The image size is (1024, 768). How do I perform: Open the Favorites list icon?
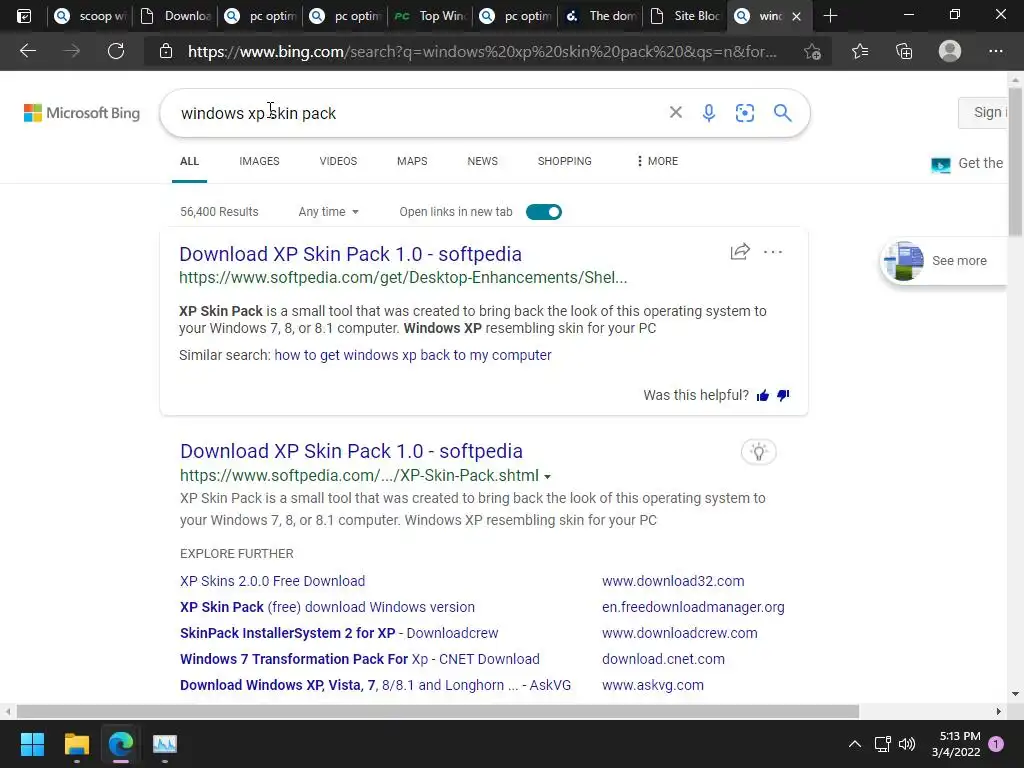click(x=860, y=51)
